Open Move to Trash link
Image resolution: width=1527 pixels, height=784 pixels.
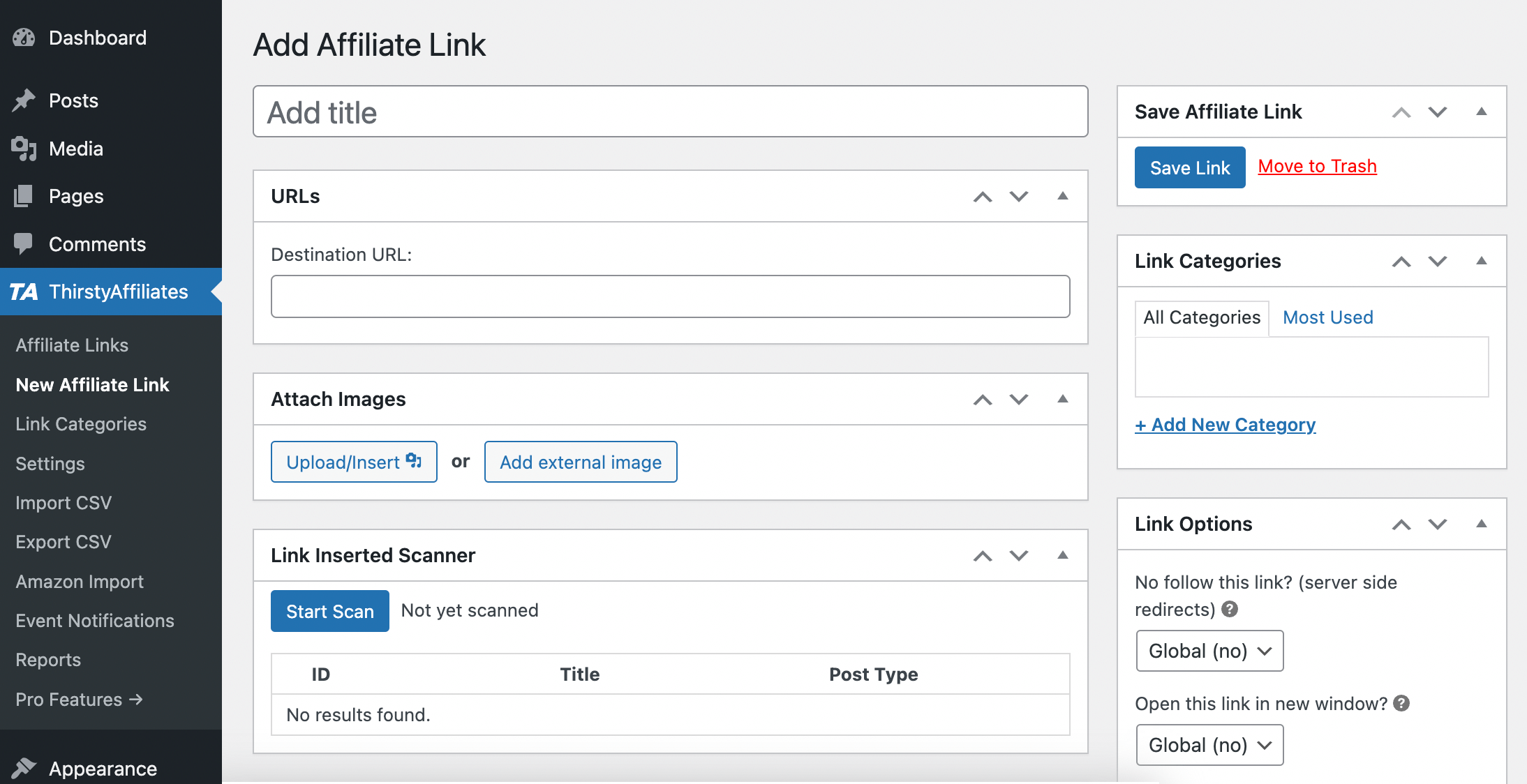click(1317, 166)
